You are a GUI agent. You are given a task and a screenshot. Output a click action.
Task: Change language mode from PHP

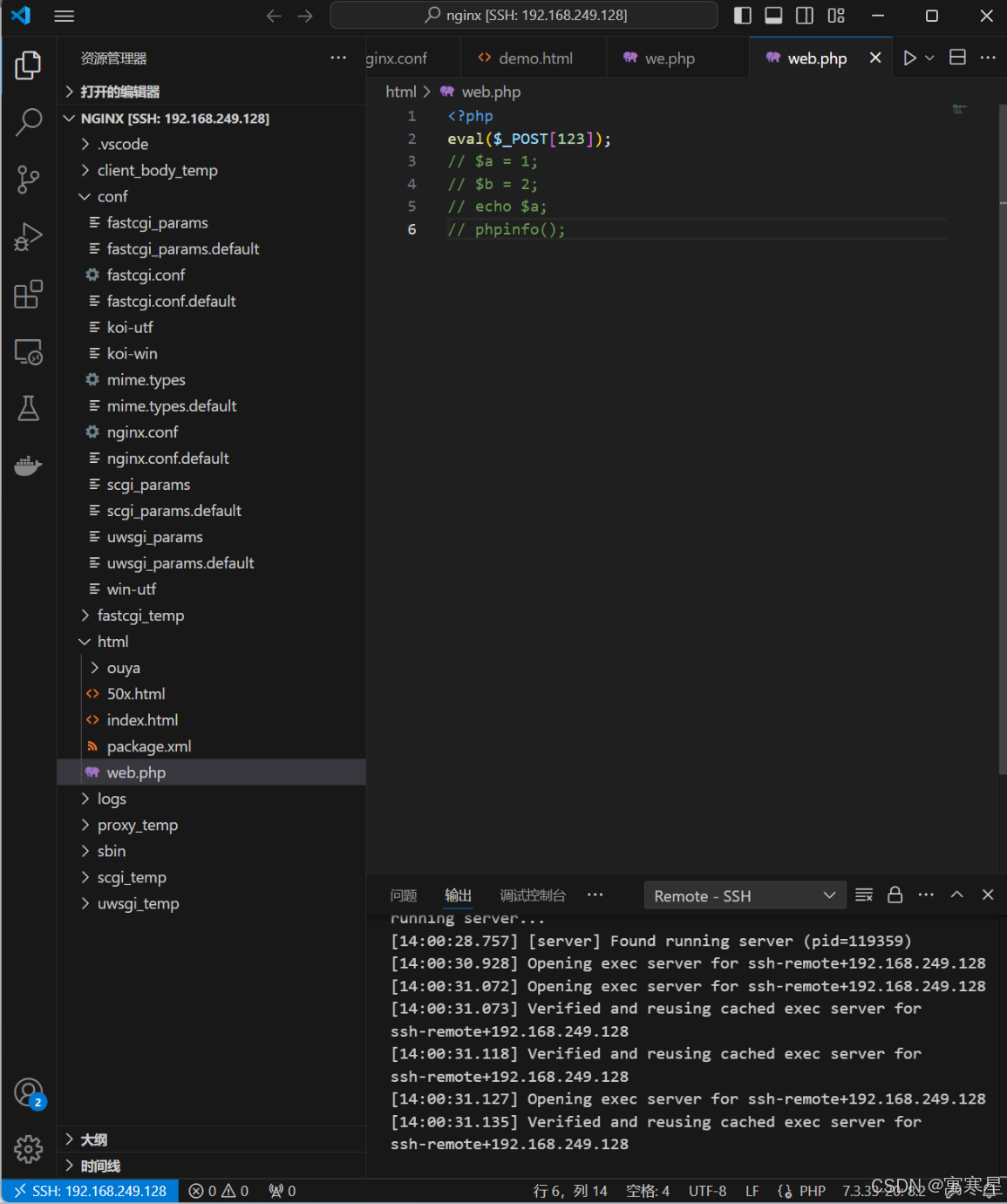click(x=813, y=1191)
